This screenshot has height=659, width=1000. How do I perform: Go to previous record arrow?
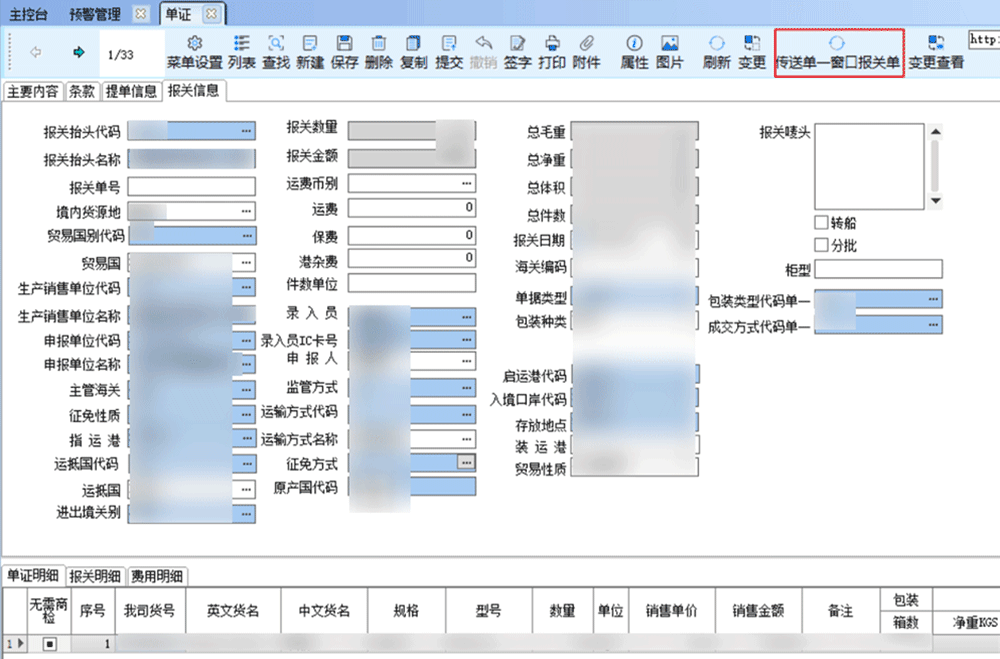coord(36,52)
